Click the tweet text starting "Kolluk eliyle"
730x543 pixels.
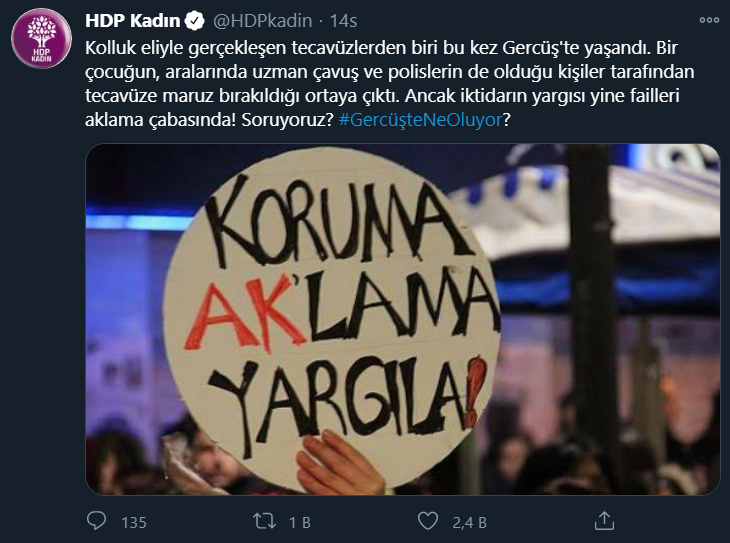pyautogui.click(x=390, y=84)
